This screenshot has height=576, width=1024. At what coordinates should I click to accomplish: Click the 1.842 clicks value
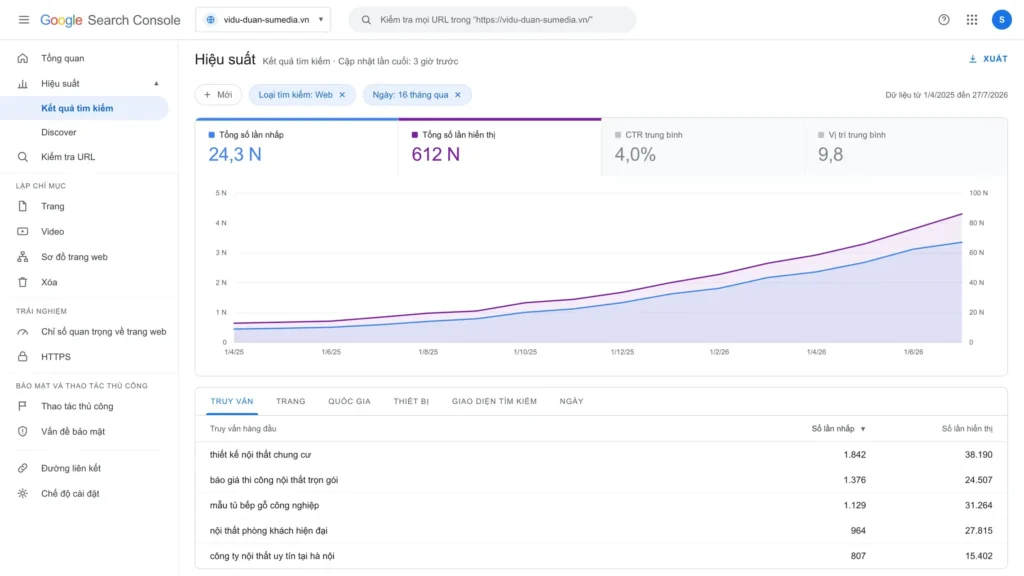tap(854, 455)
